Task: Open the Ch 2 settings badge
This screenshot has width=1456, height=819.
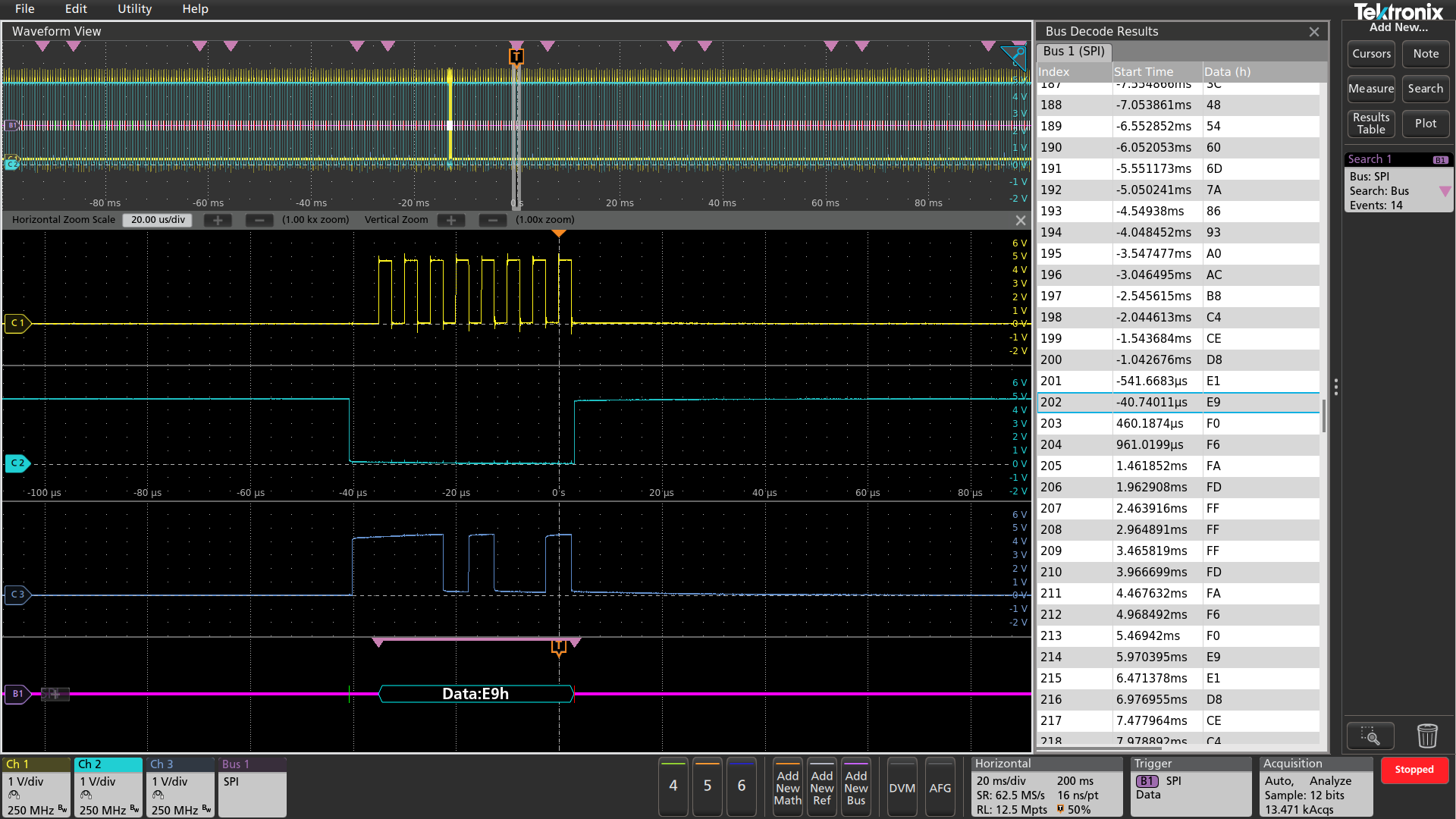Action: click(108, 787)
